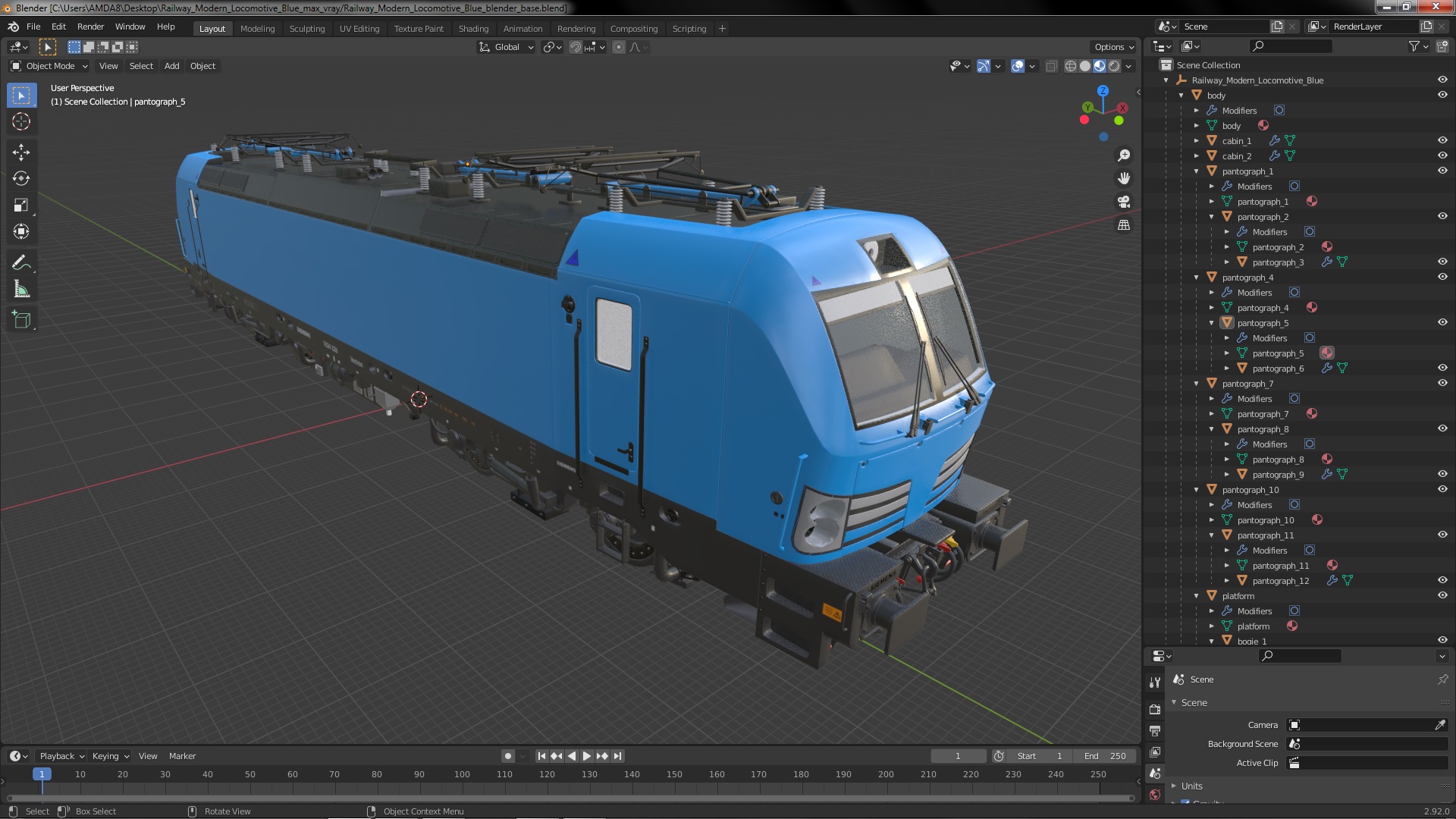The image size is (1456, 819).
Task: Switch to orthographic view grid icon
Action: click(x=1124, y=225)
